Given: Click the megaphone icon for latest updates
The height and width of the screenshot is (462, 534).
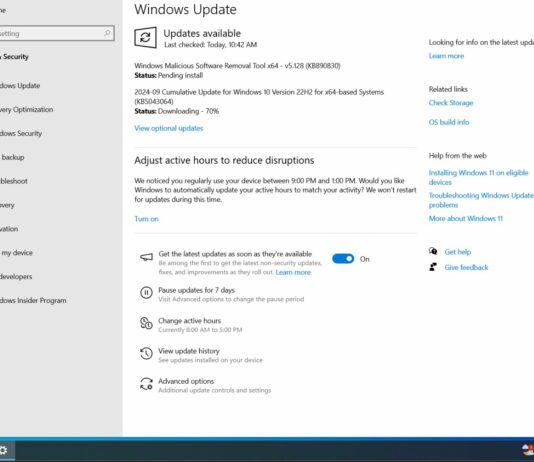Looking at the screenshot, I should click(x=146, y=257).
